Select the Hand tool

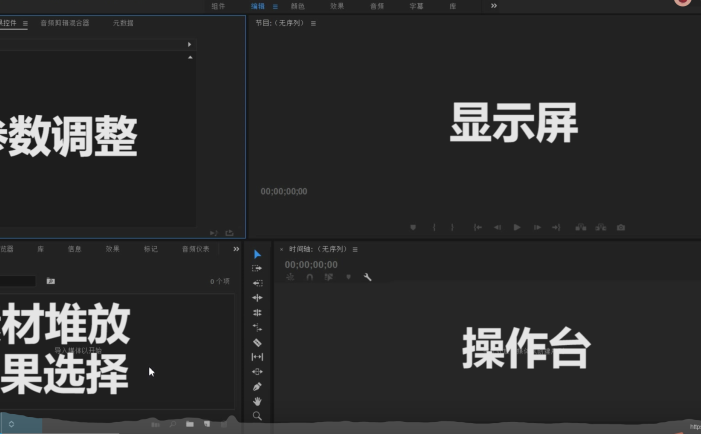point(257,401)
